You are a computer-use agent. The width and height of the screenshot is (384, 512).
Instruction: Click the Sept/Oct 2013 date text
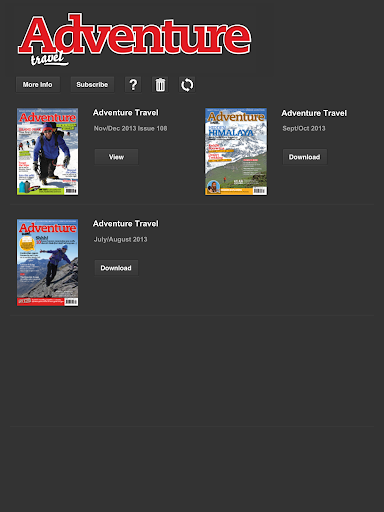pyautogui.click(x=304, y=128)
